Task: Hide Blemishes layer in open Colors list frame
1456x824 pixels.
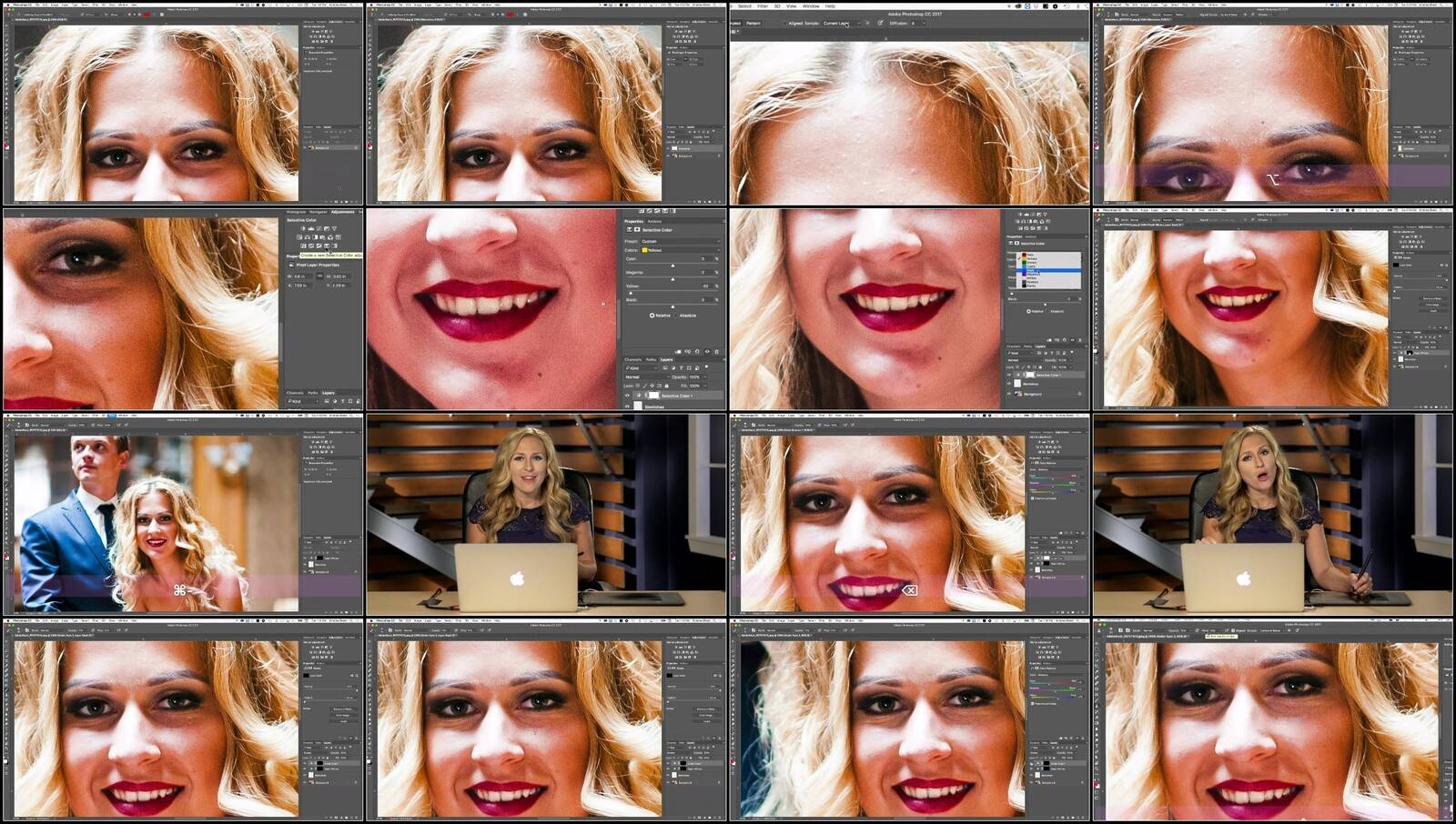Action: pyautogui.click(x=1009, y=384)
